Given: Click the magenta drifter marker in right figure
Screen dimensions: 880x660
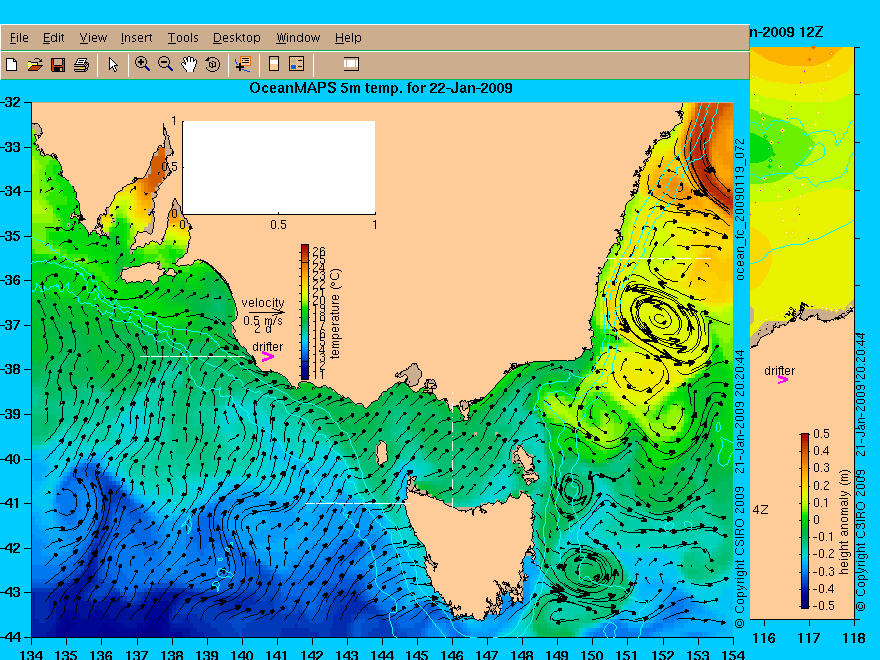Looking at the screenshot, I should pyautogui.click(x=782, y=380).
